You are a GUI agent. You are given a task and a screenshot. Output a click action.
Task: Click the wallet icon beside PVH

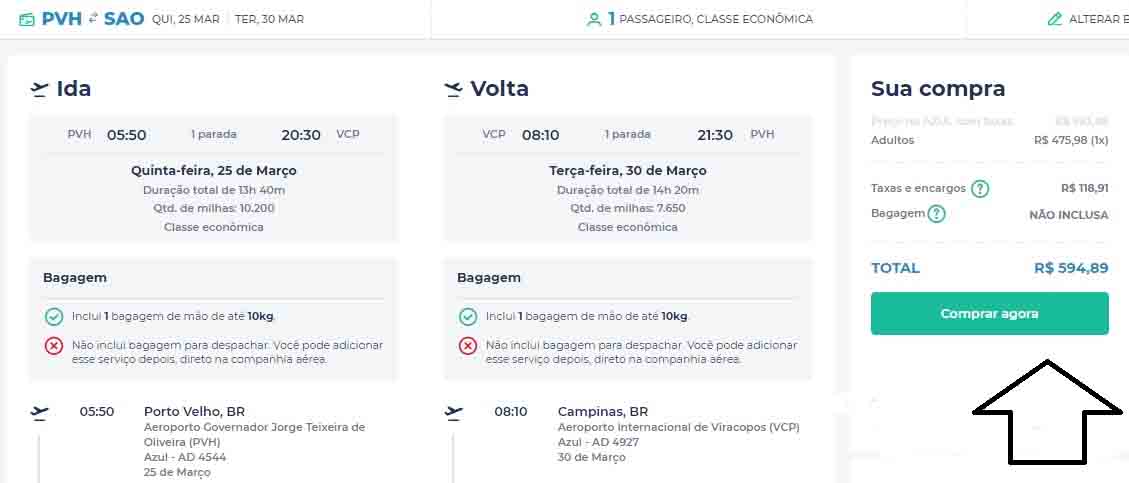pyautogui.click(x=27, y=19)
